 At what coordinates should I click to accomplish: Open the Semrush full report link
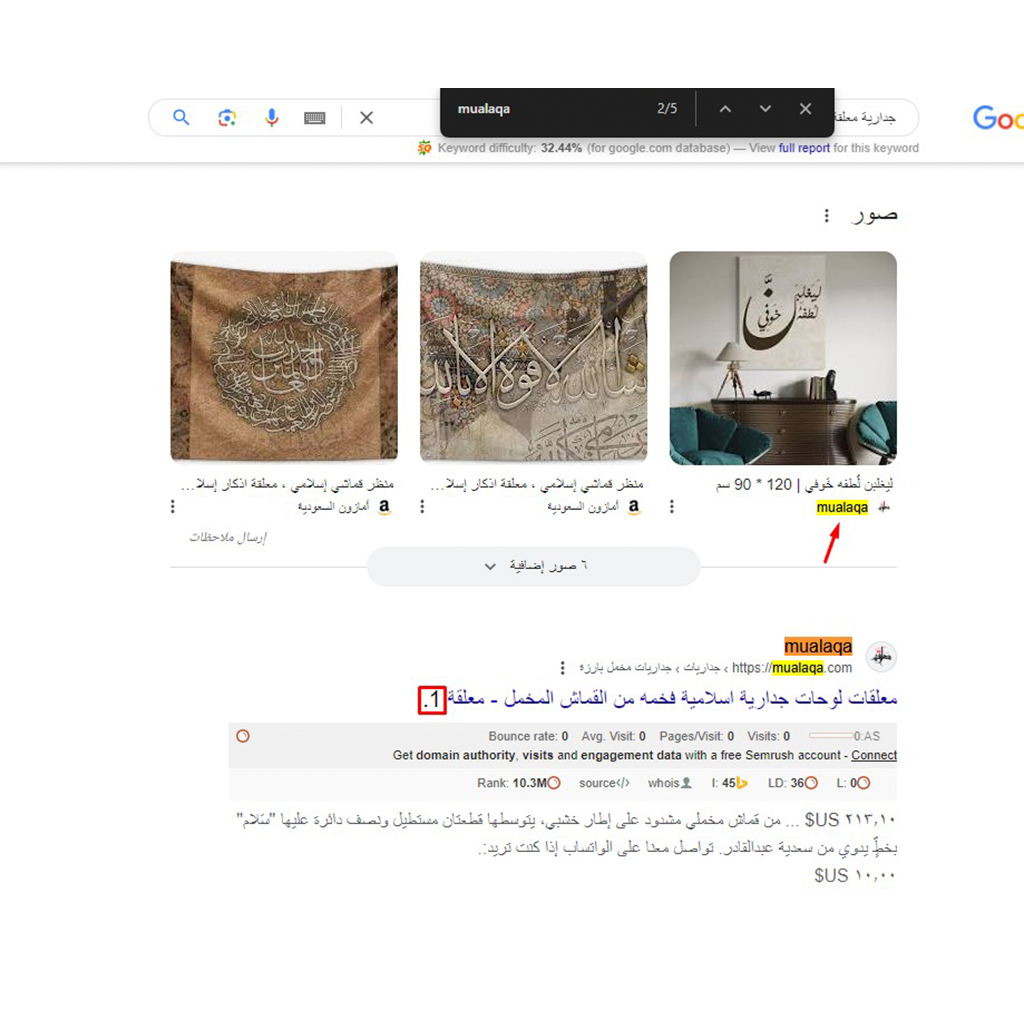tap(804, 148)
